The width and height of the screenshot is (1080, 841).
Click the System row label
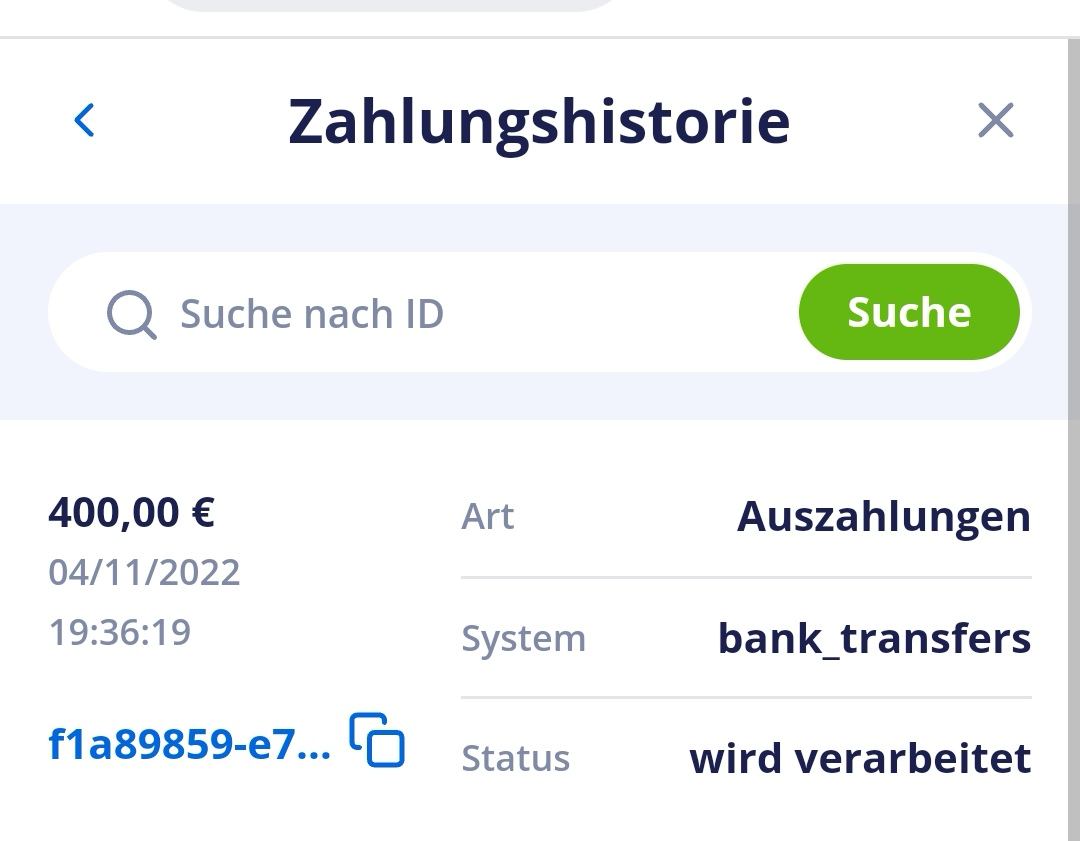click(523, 638)
